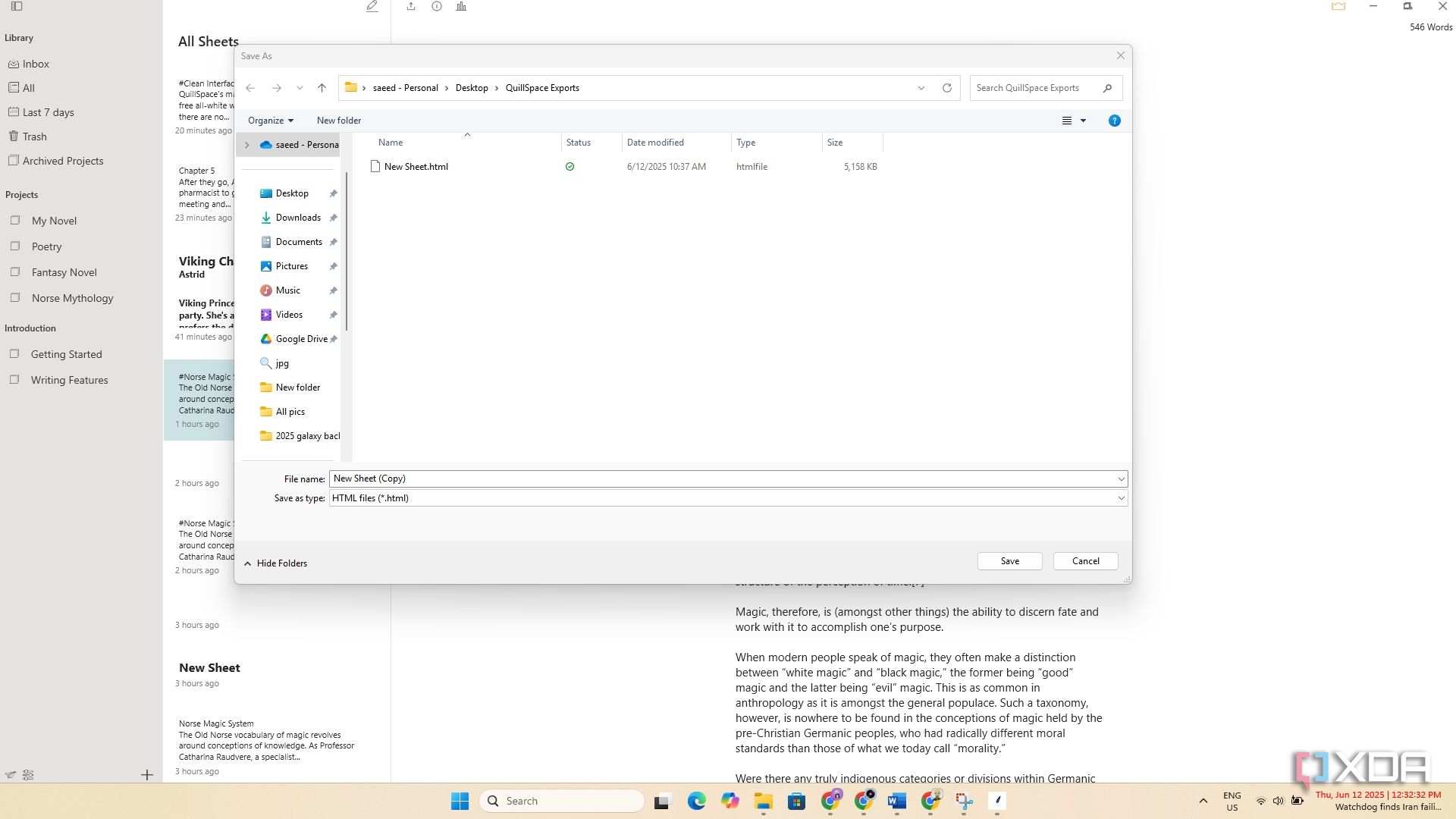Click the Windows Start button

point(460,801)
